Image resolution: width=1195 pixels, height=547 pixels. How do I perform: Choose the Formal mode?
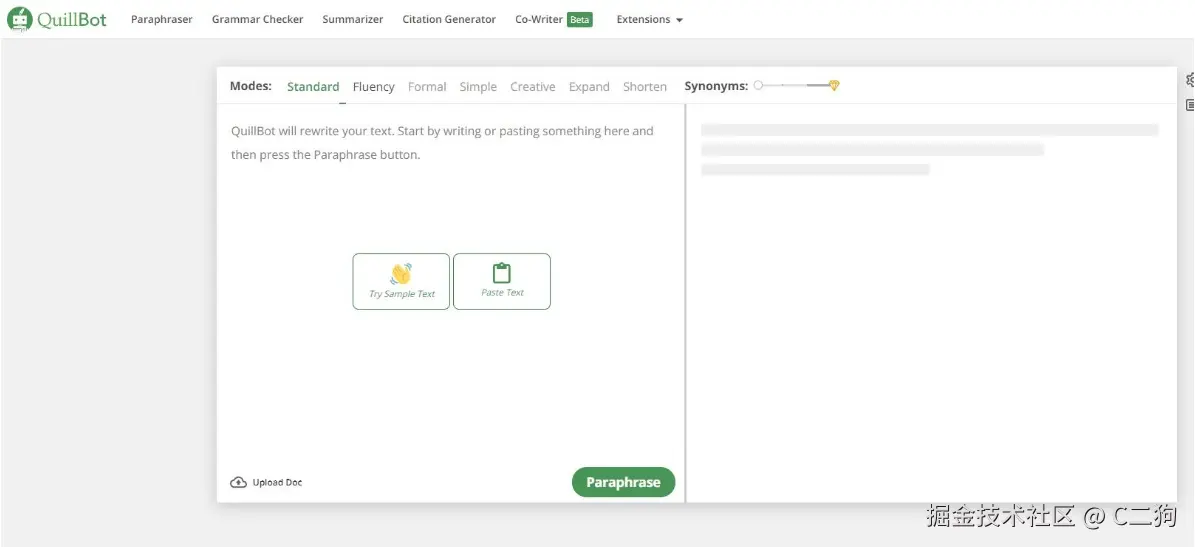427,86
